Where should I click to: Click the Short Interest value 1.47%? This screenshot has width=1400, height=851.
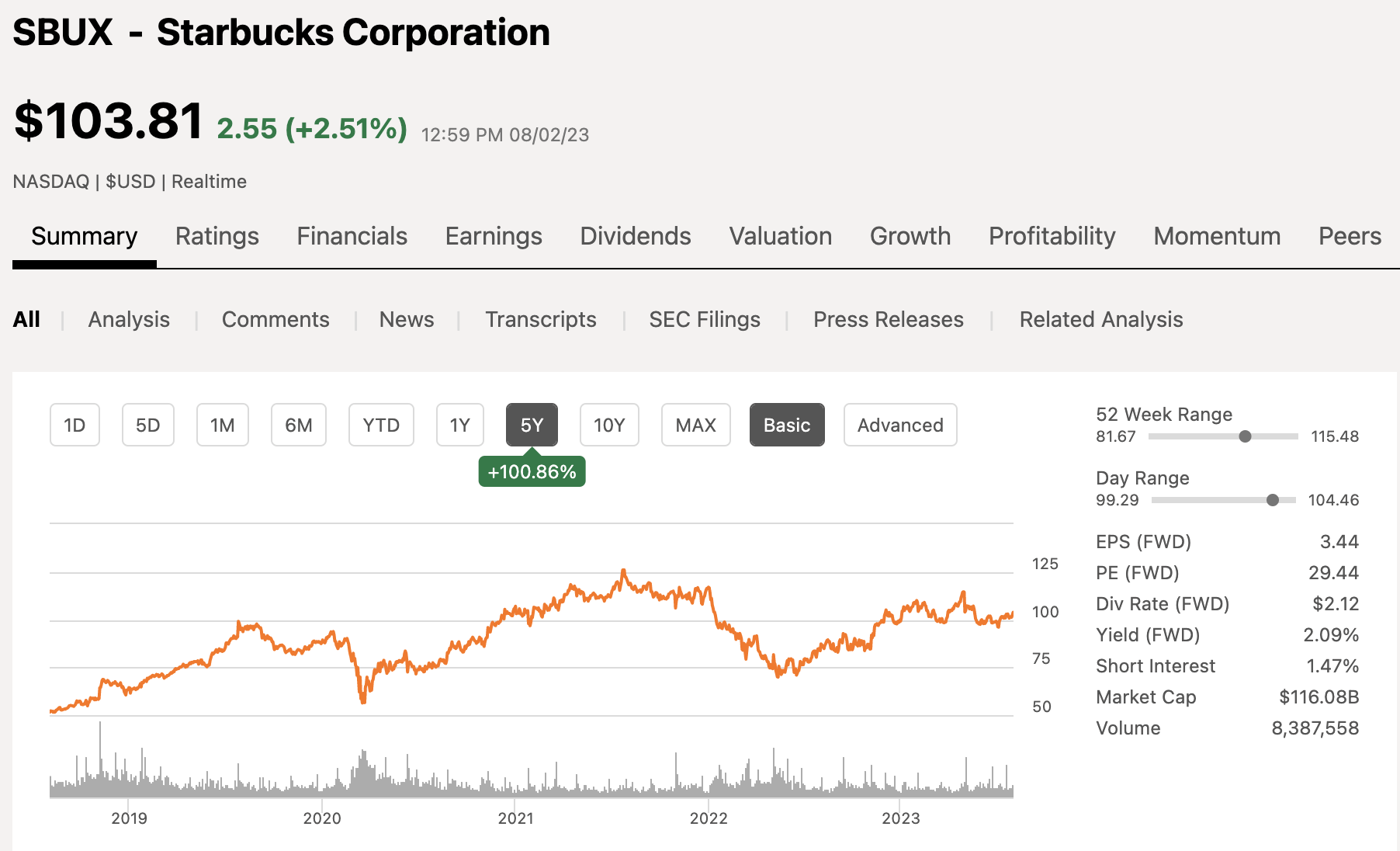click(1332, 666)
